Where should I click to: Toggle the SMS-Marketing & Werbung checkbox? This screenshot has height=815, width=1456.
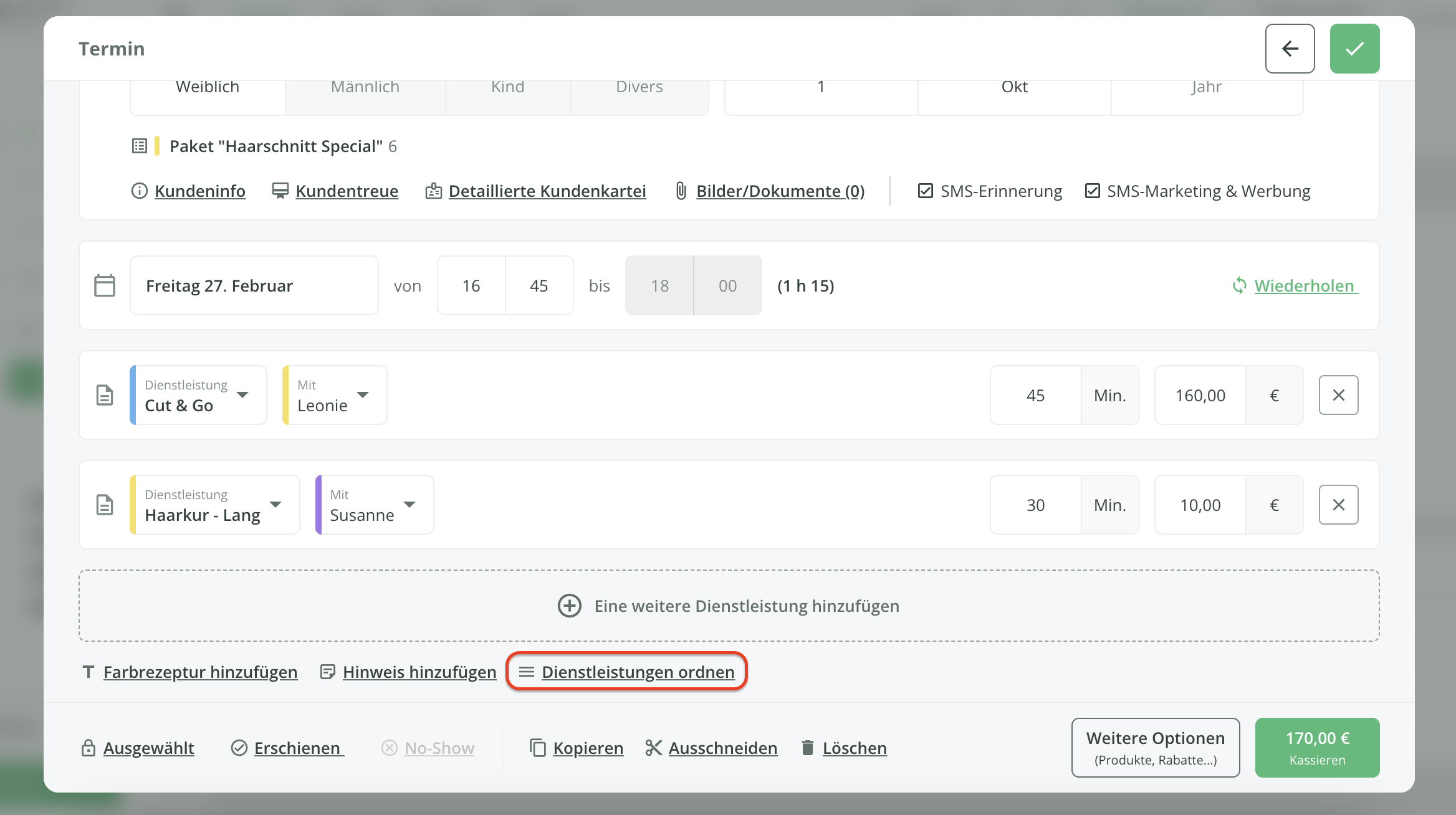[x=1092, y=191]
